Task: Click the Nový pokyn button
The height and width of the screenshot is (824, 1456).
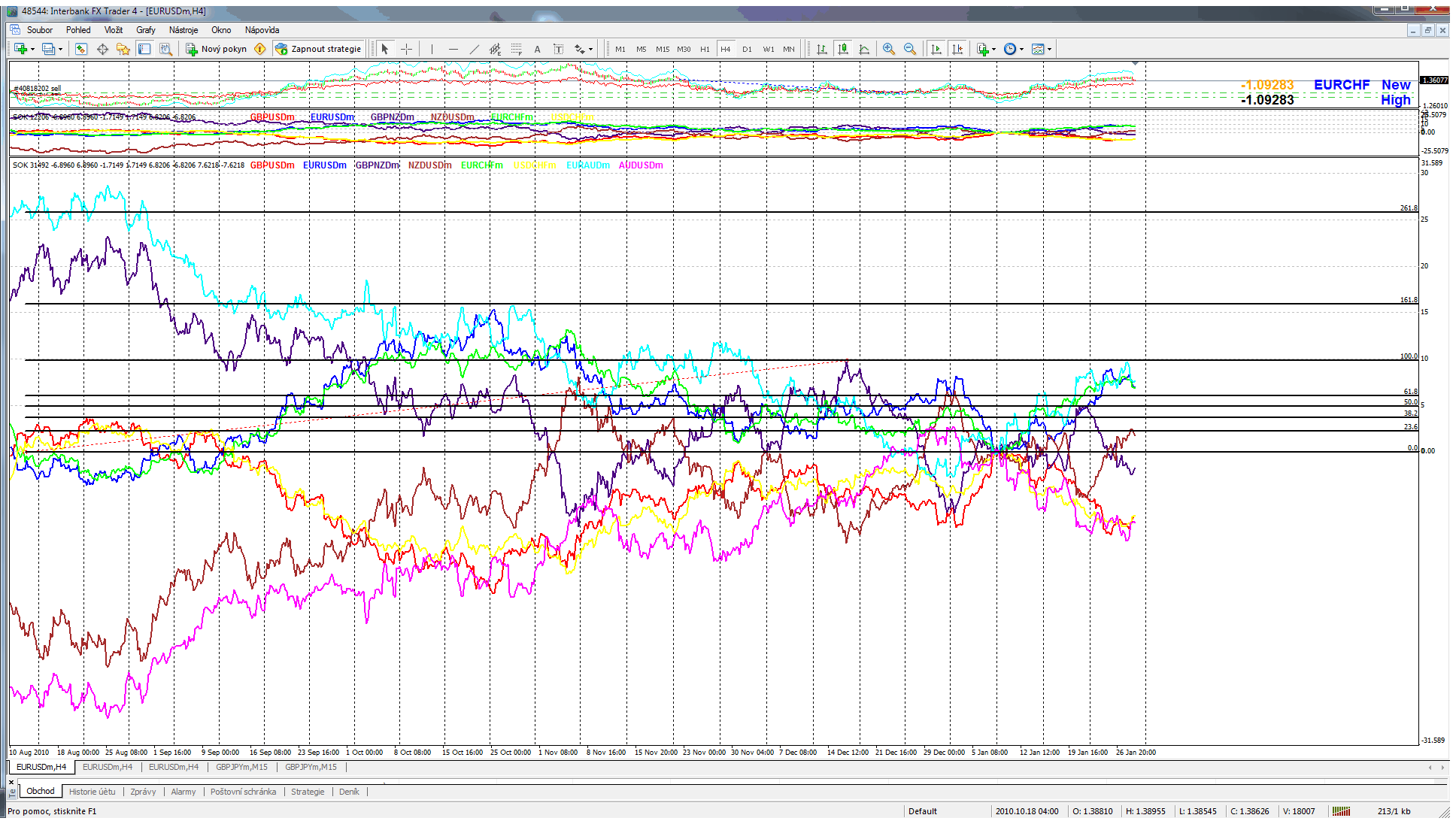Action: click(216, 49)
